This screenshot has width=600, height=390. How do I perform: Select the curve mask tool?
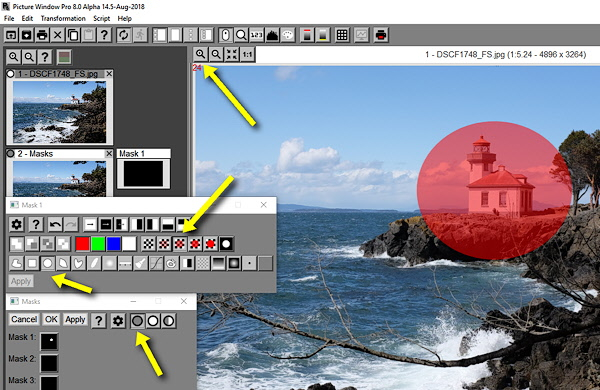[156, 263]
